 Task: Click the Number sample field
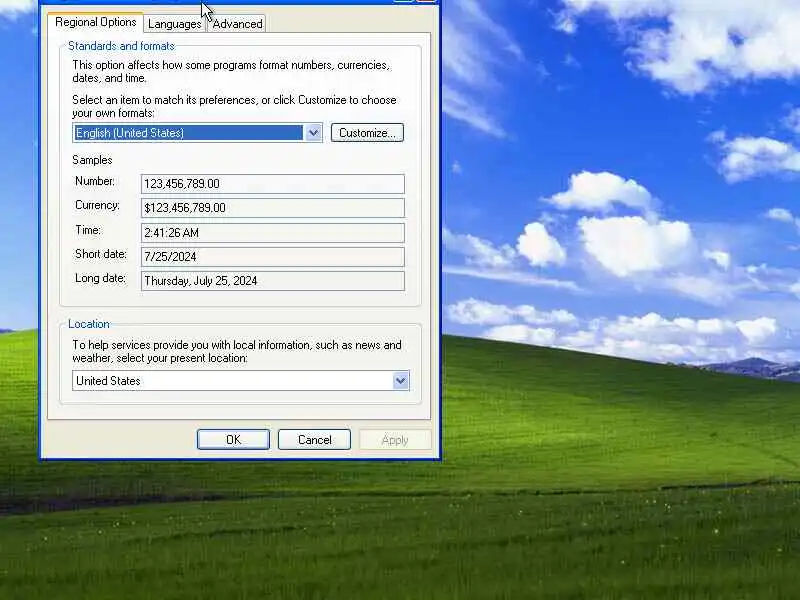coord(272,184)
